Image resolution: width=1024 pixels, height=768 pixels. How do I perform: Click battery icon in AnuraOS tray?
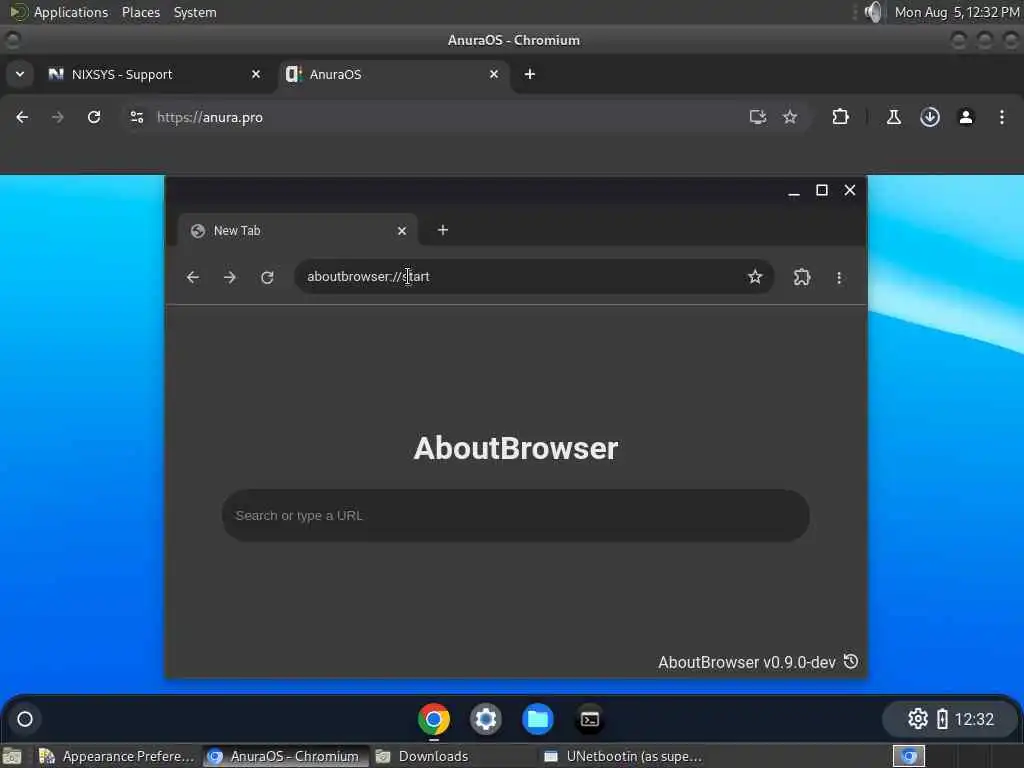click(x=942, y=719)
